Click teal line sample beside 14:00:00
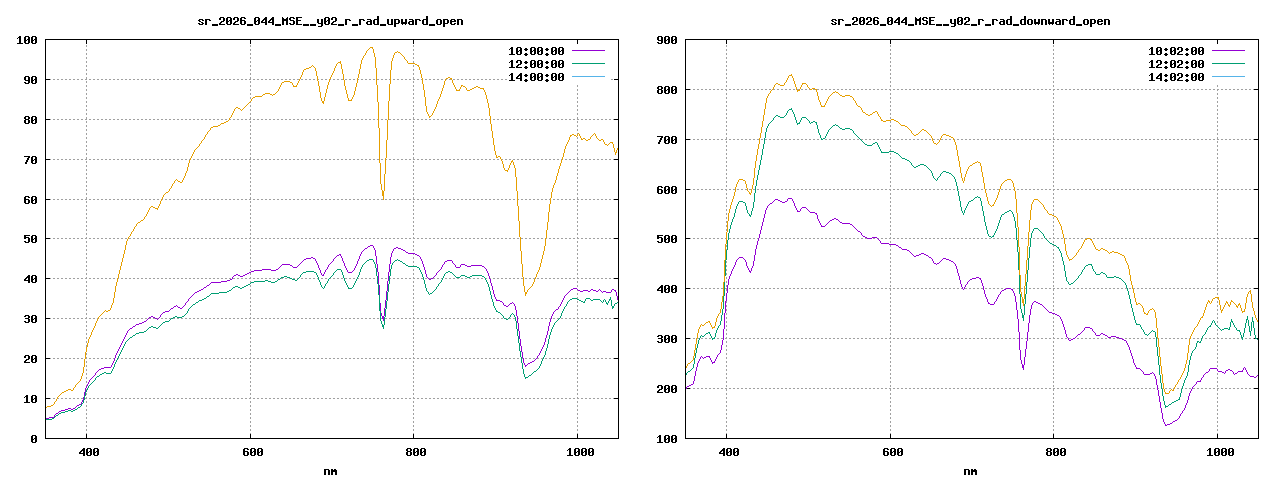1280x480 pixels. (x=589, y=77)
